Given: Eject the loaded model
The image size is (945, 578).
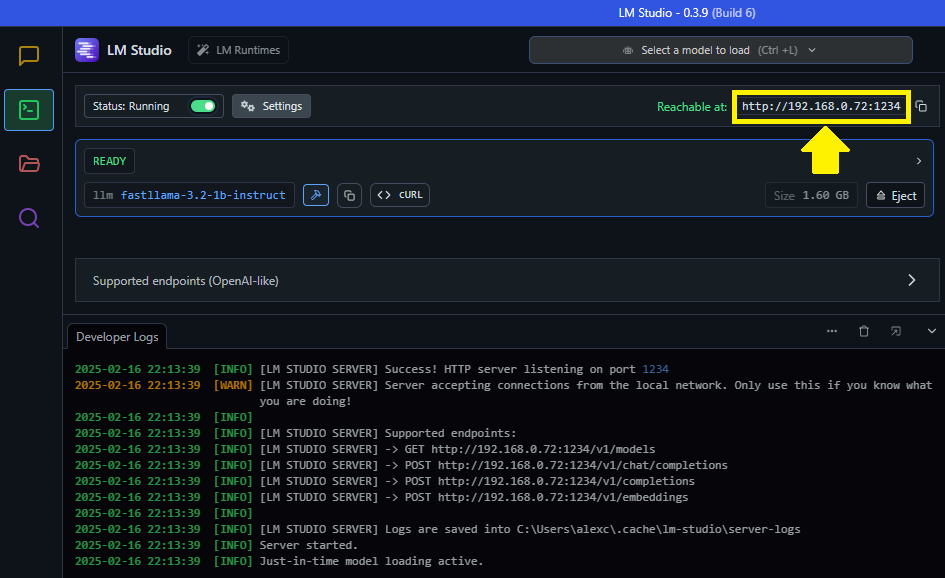Looking at the screenshot, I should [895, 195].
